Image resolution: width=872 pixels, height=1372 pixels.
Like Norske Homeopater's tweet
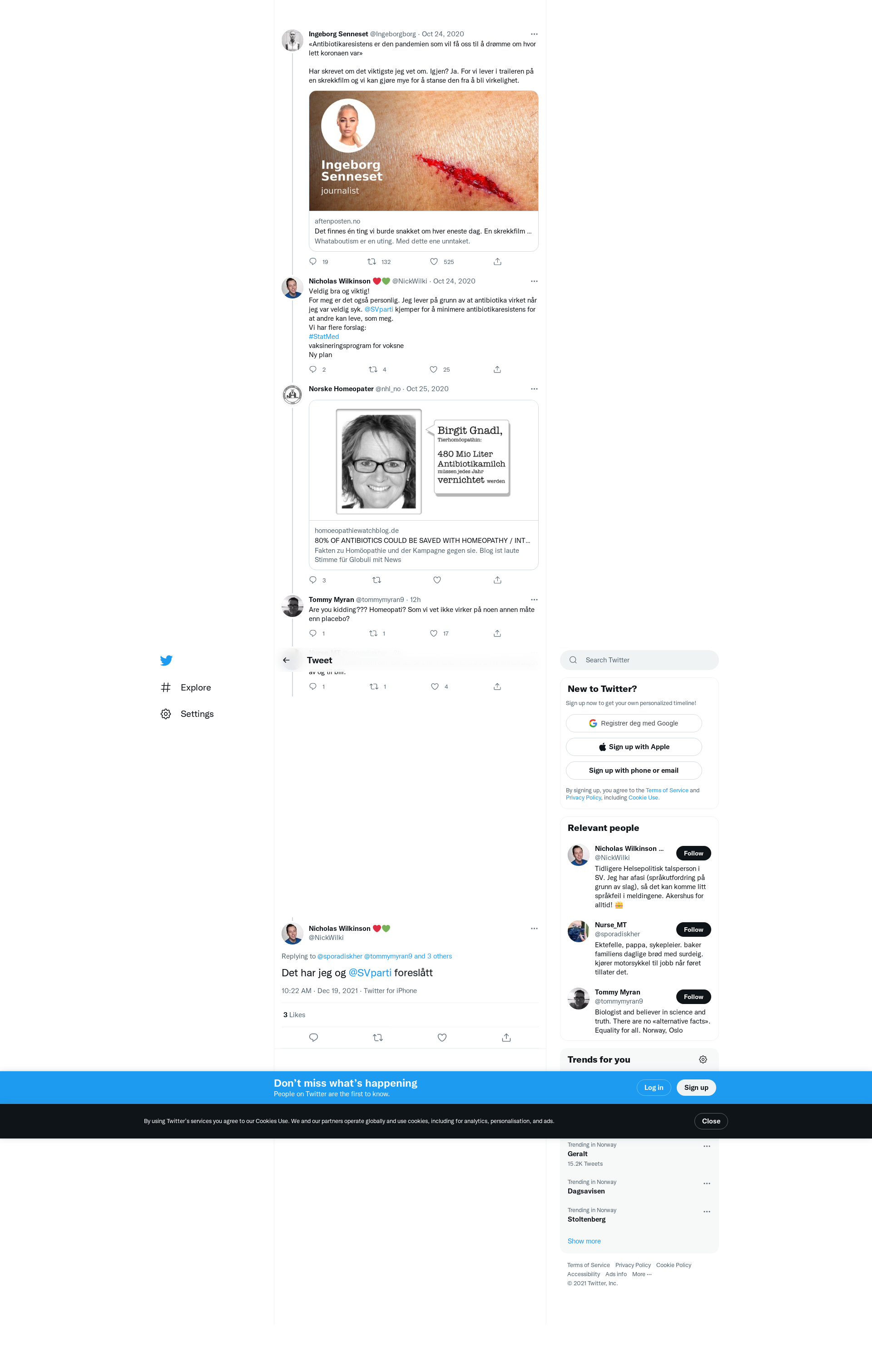coord(437,580)
